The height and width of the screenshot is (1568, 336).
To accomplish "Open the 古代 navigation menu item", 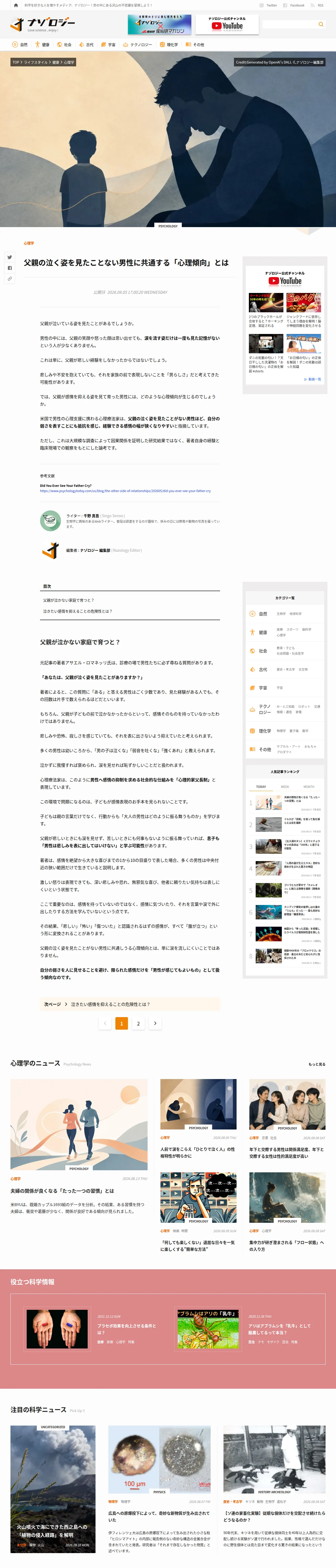I will pos(86,44).
